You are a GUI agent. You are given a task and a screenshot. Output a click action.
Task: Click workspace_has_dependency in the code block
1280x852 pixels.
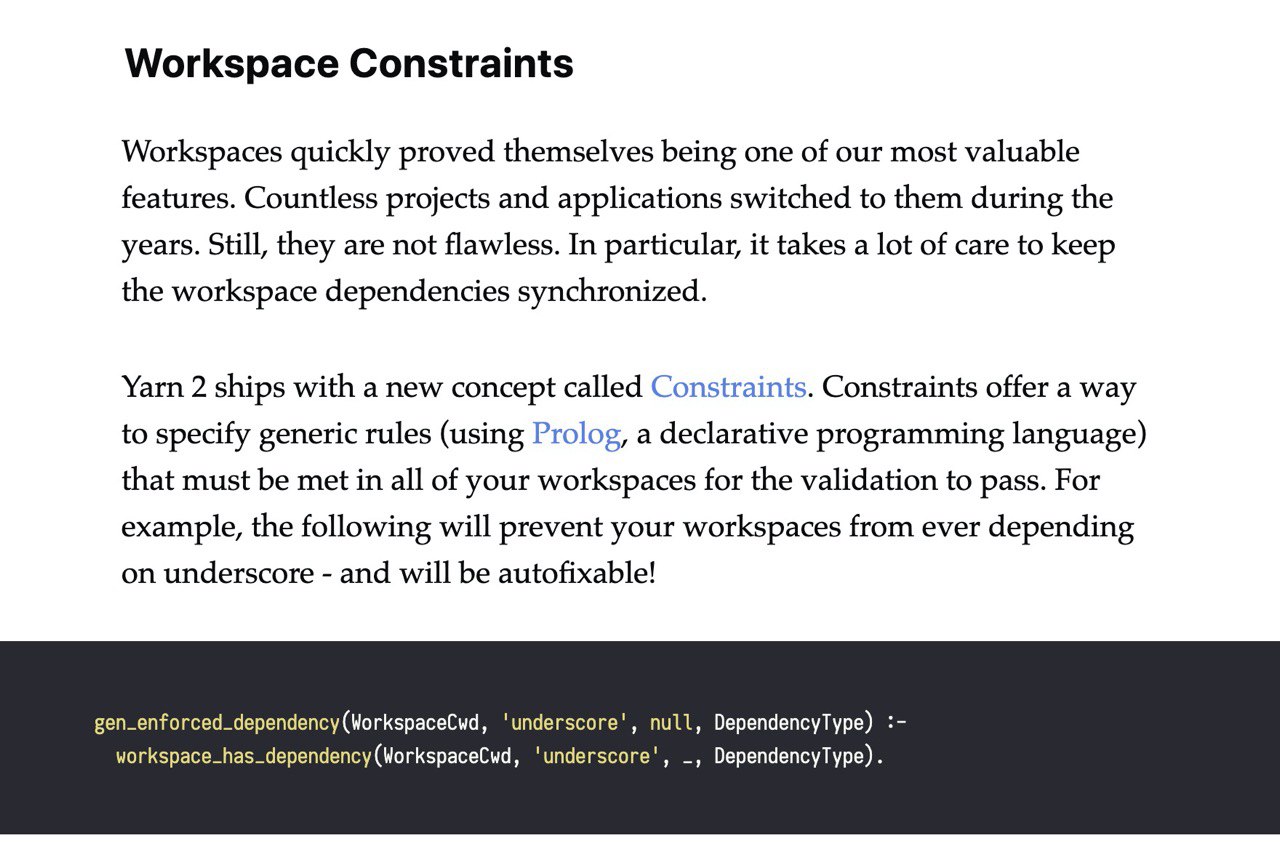[x=243, y=756]
